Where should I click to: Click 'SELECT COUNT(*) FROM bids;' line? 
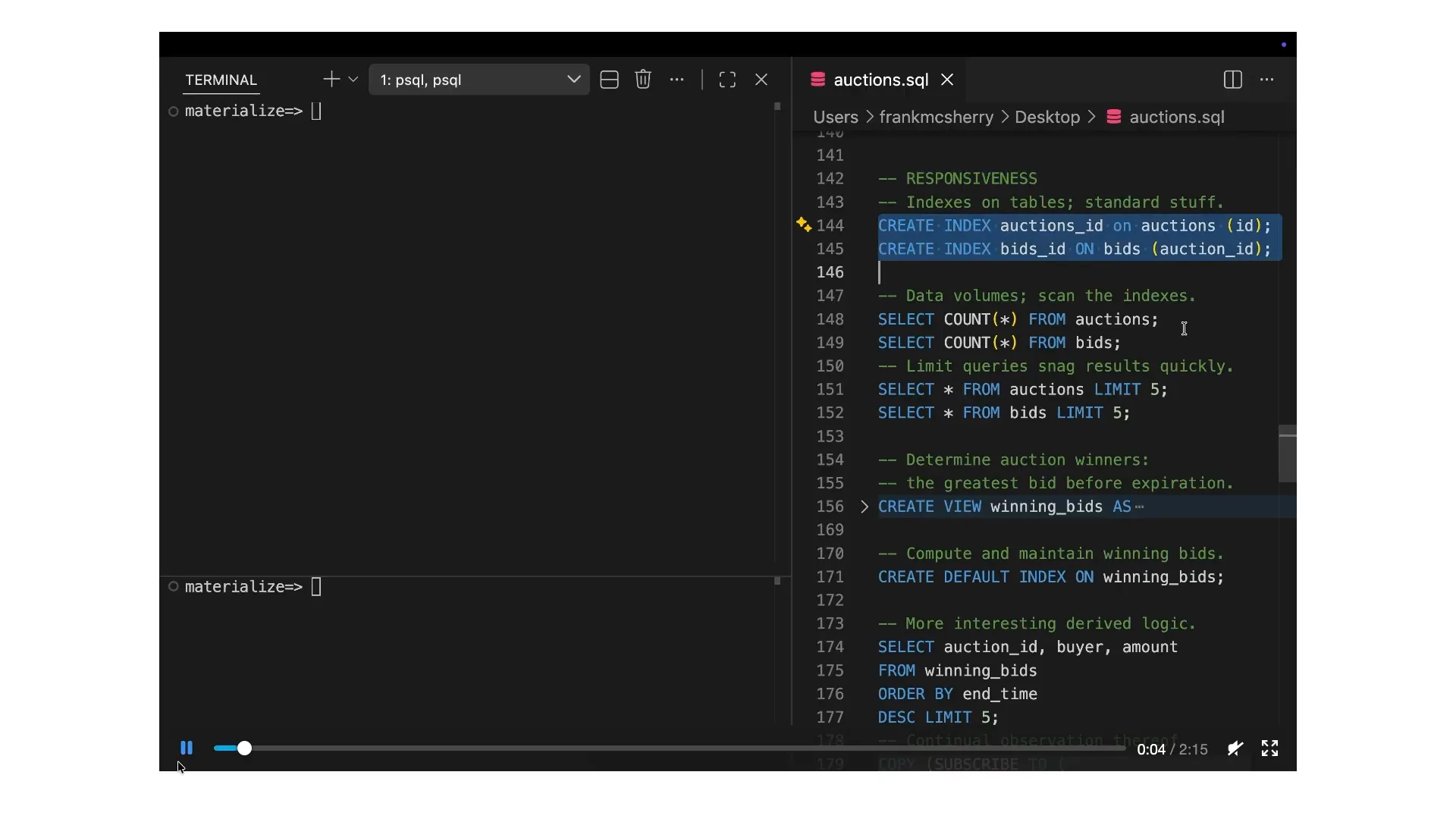999,343
